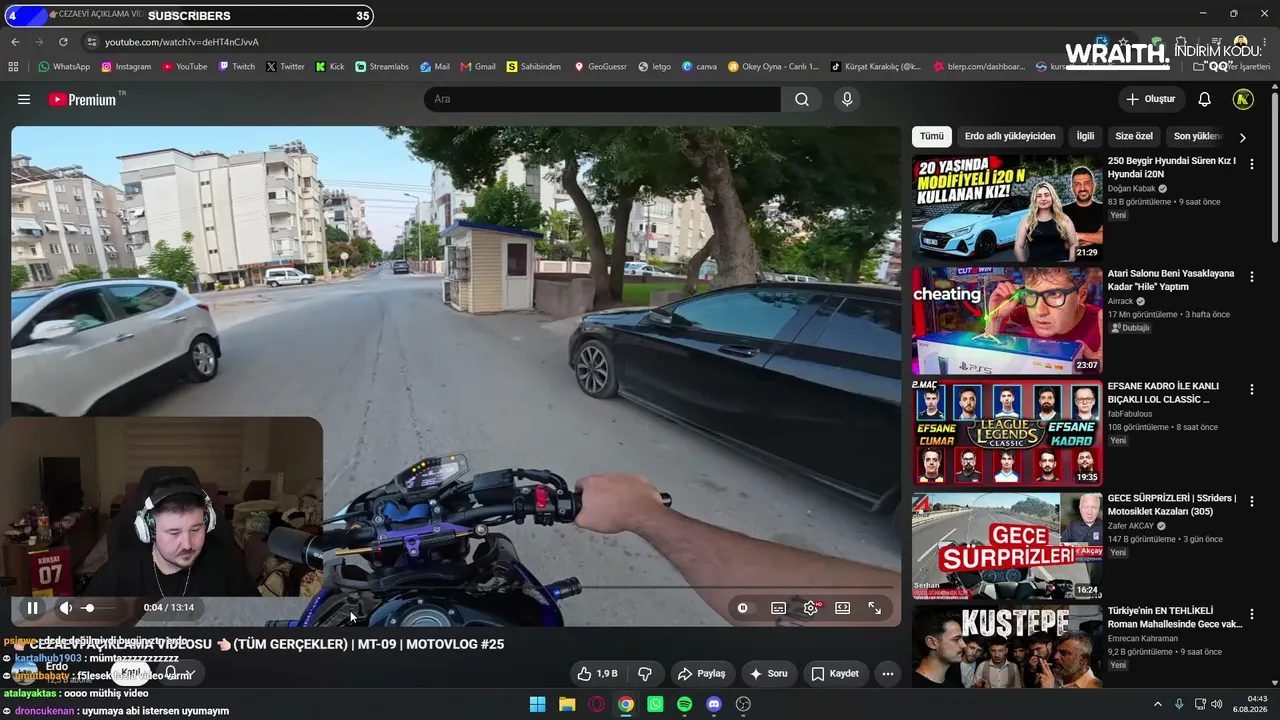Open Discord from the taskbar

pos(714,704)
